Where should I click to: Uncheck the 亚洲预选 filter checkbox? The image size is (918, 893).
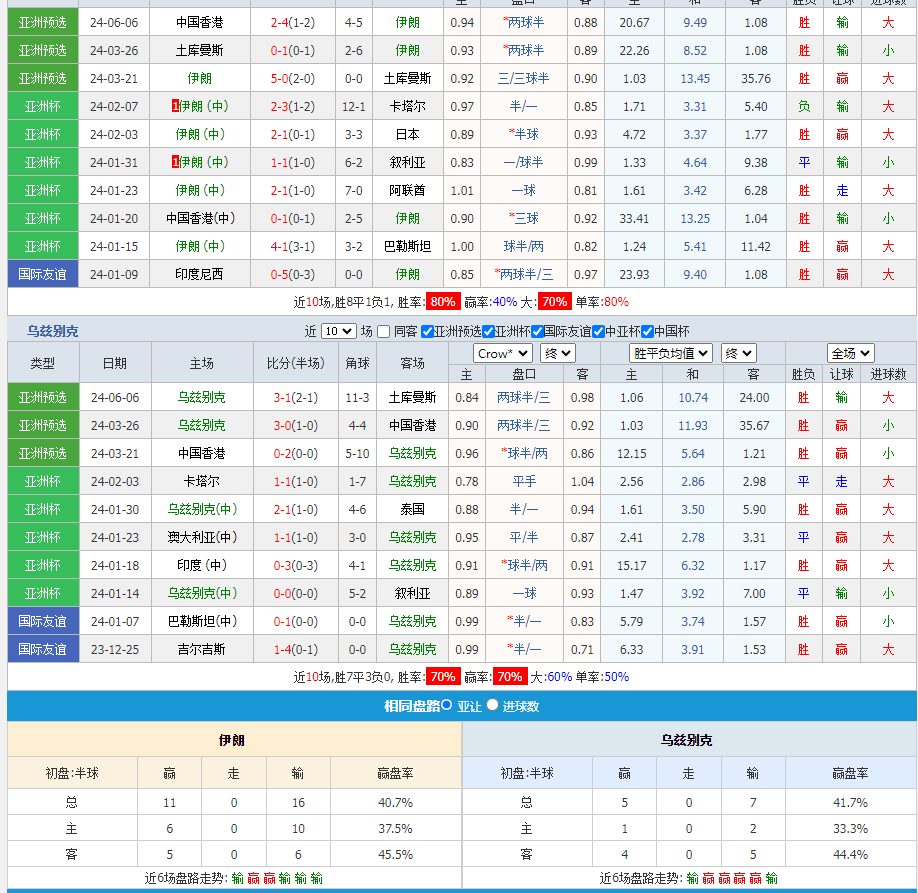tap(428, 331)
